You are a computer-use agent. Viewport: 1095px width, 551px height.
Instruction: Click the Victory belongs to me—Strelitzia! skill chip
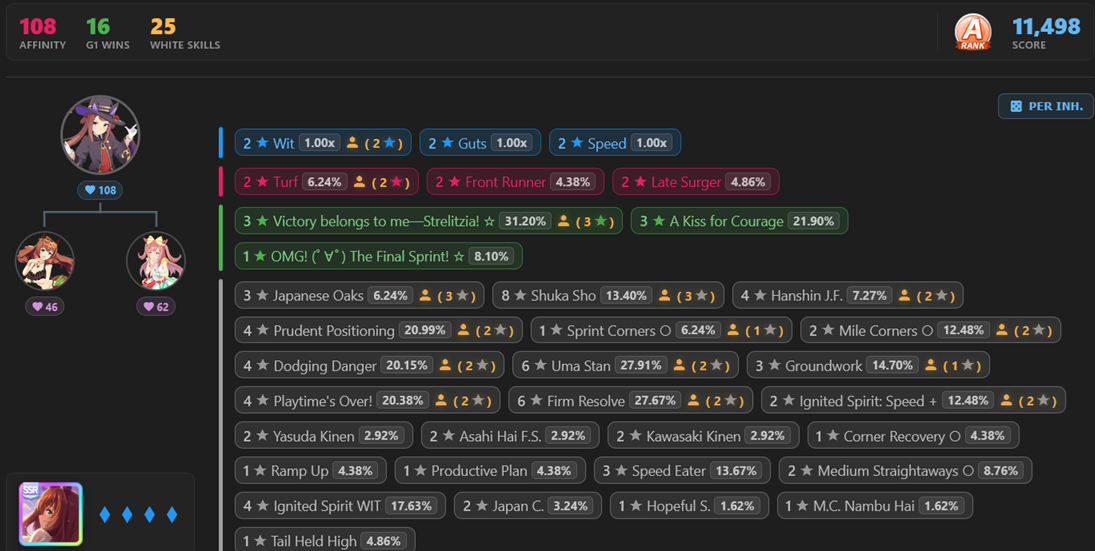(x=428, y=221)
